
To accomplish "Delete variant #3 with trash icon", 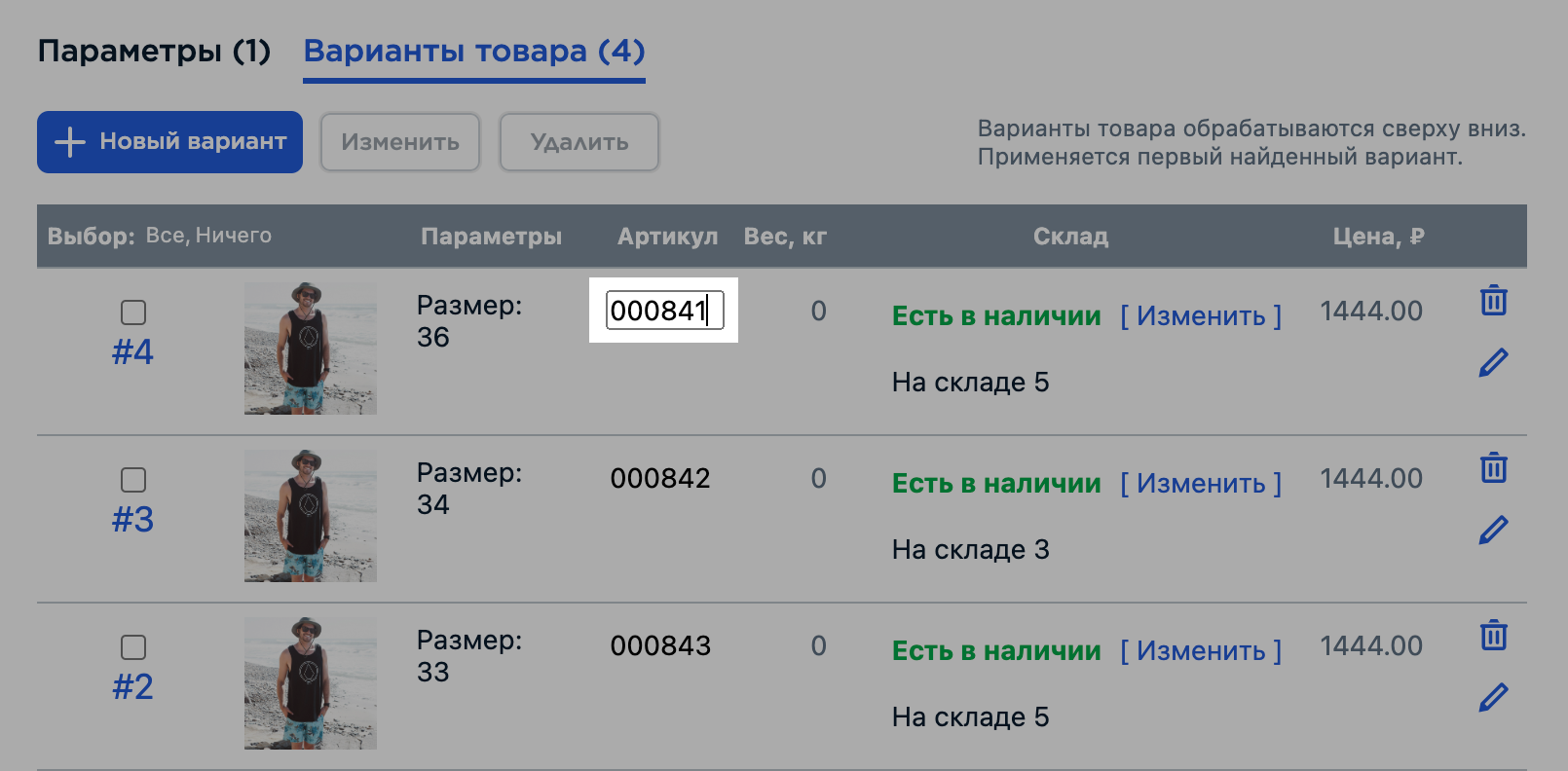I will [1493, 467].
